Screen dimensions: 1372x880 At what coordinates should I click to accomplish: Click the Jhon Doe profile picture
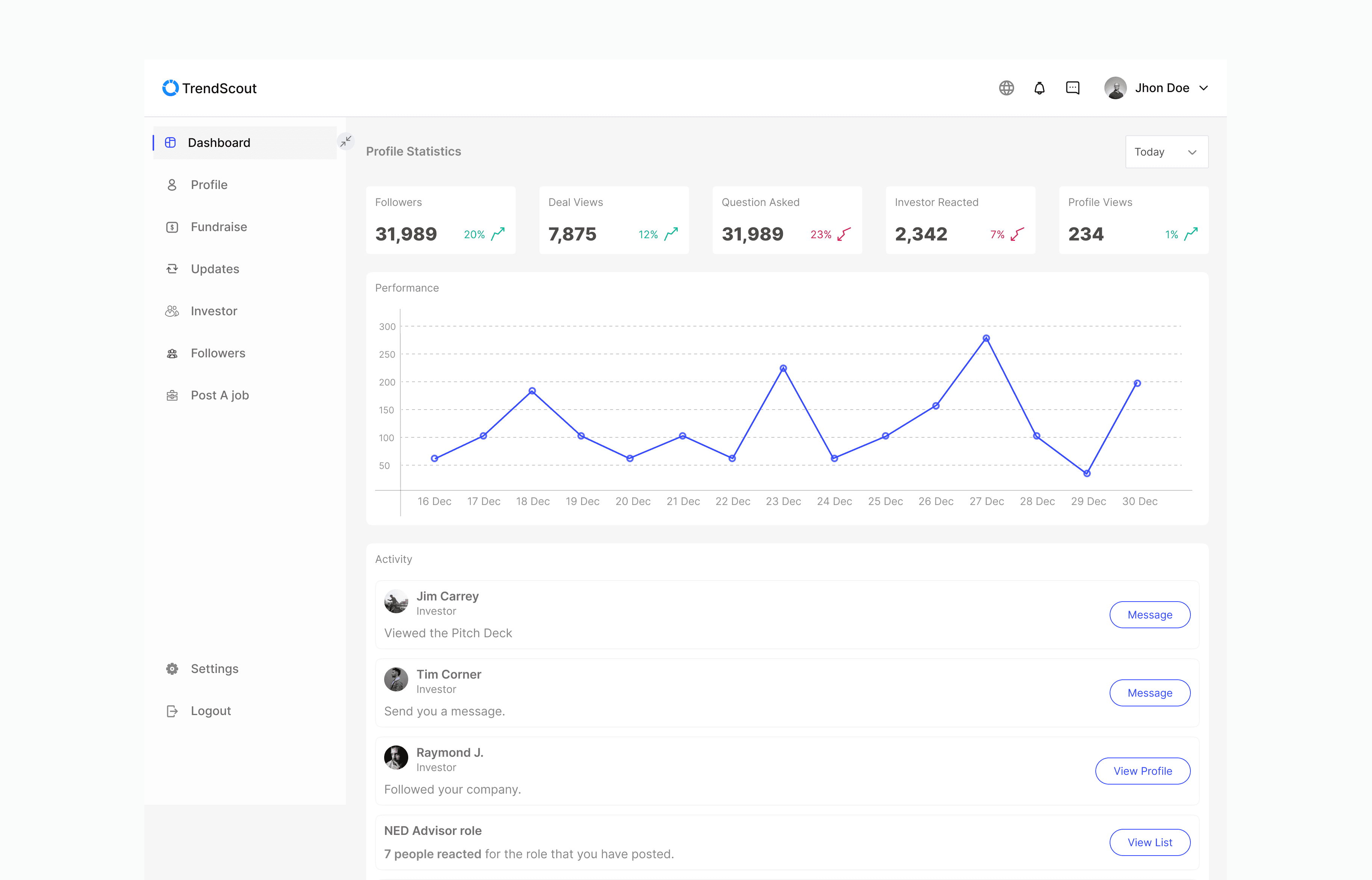[1115, 88]
